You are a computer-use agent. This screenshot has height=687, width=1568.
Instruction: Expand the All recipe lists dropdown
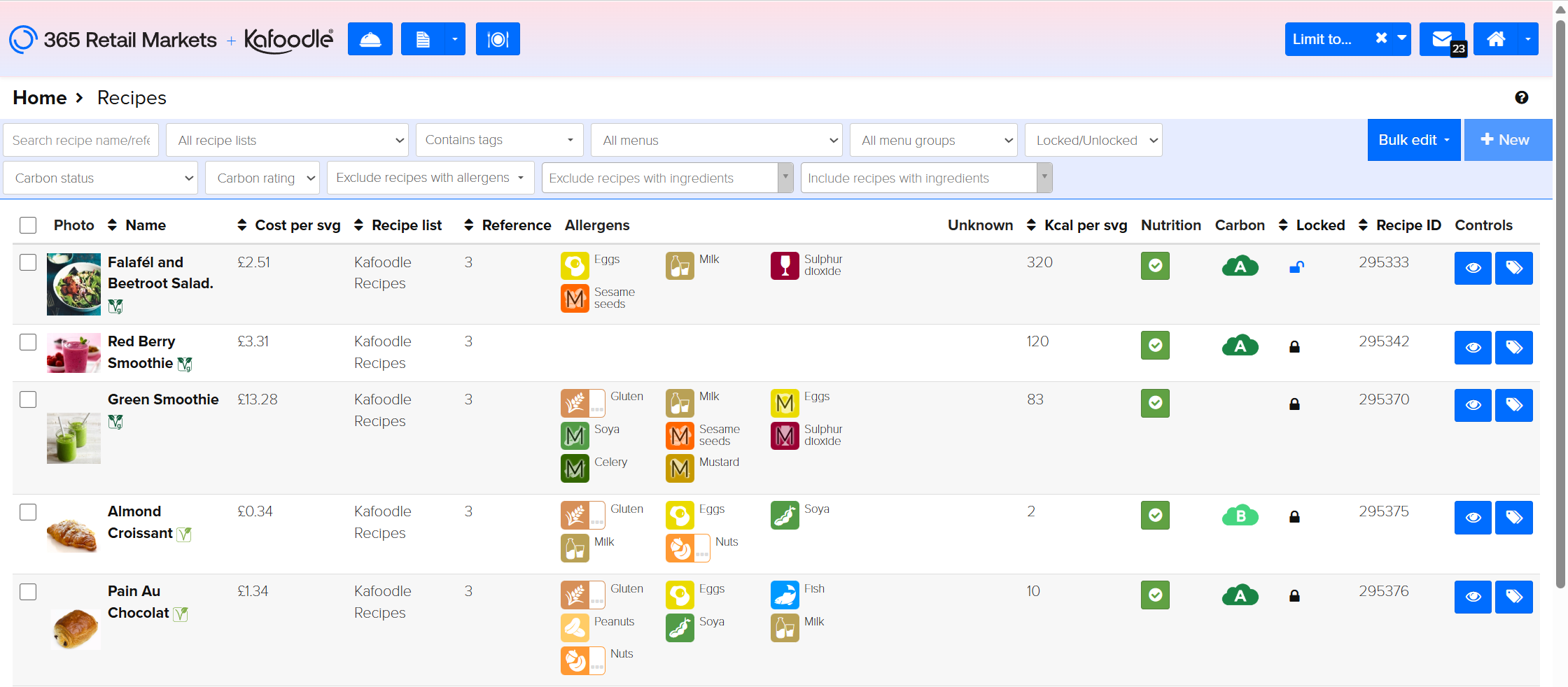point(287,141)
